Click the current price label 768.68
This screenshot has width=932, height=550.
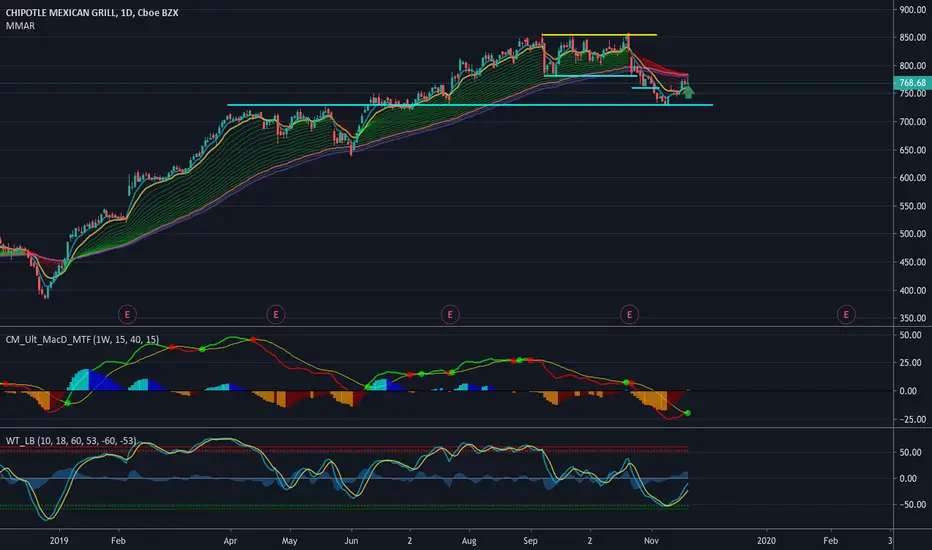912,83
